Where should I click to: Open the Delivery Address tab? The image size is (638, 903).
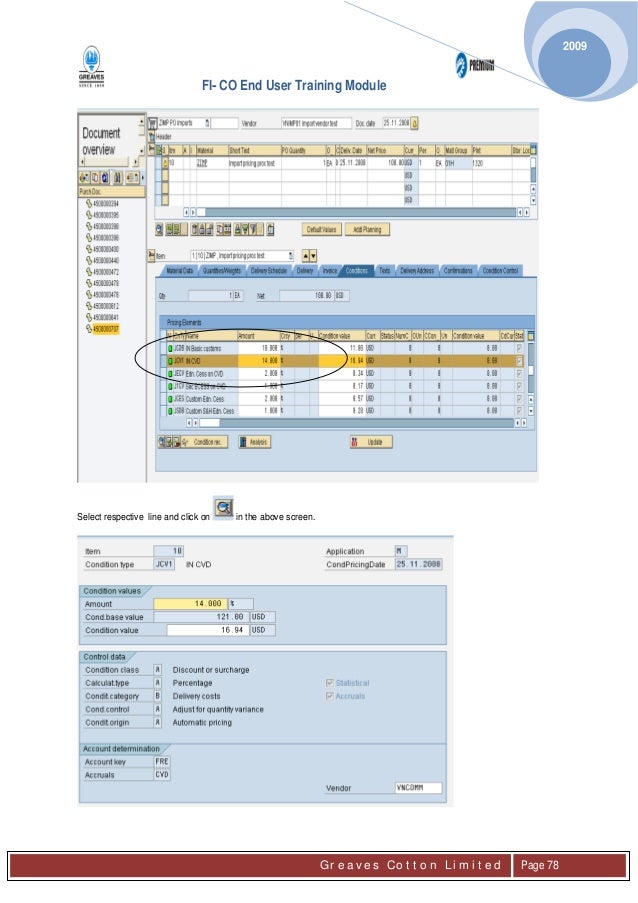click(x=417, y=271)
